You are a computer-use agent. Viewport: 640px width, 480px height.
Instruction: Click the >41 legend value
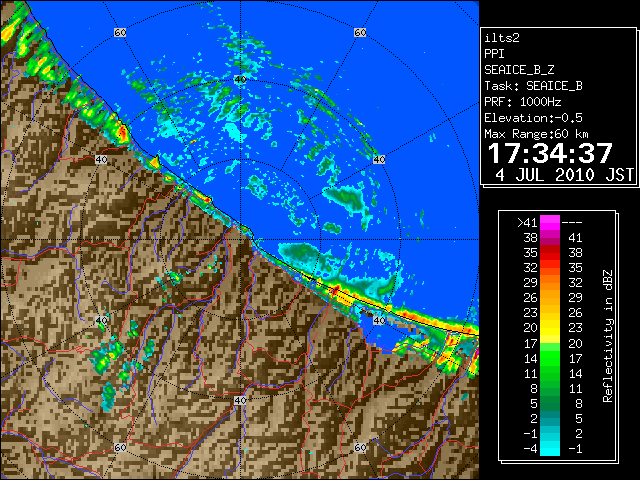click(527, 222)
